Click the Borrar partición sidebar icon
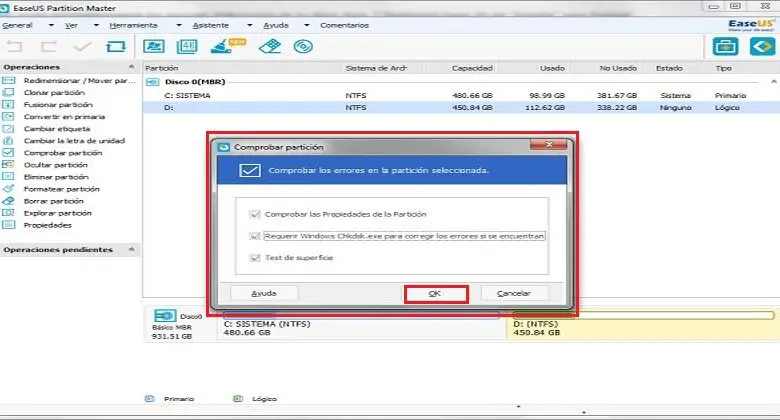 [8, 201]
